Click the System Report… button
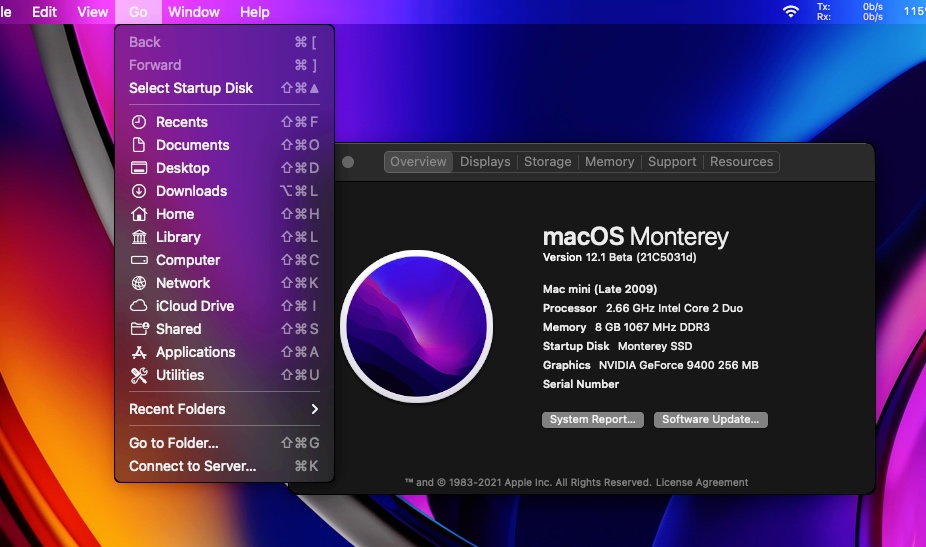Image resolution: width=926 pixels, height=547 pixels. click(592, 419)
